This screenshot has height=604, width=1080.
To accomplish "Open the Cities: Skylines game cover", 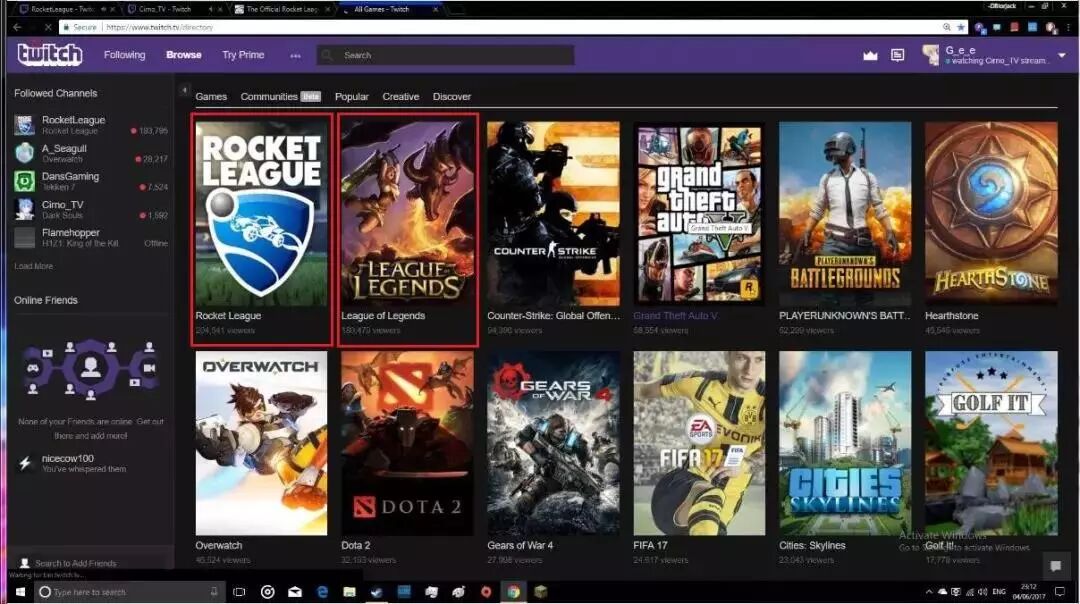I will click(x=845, y=443).
